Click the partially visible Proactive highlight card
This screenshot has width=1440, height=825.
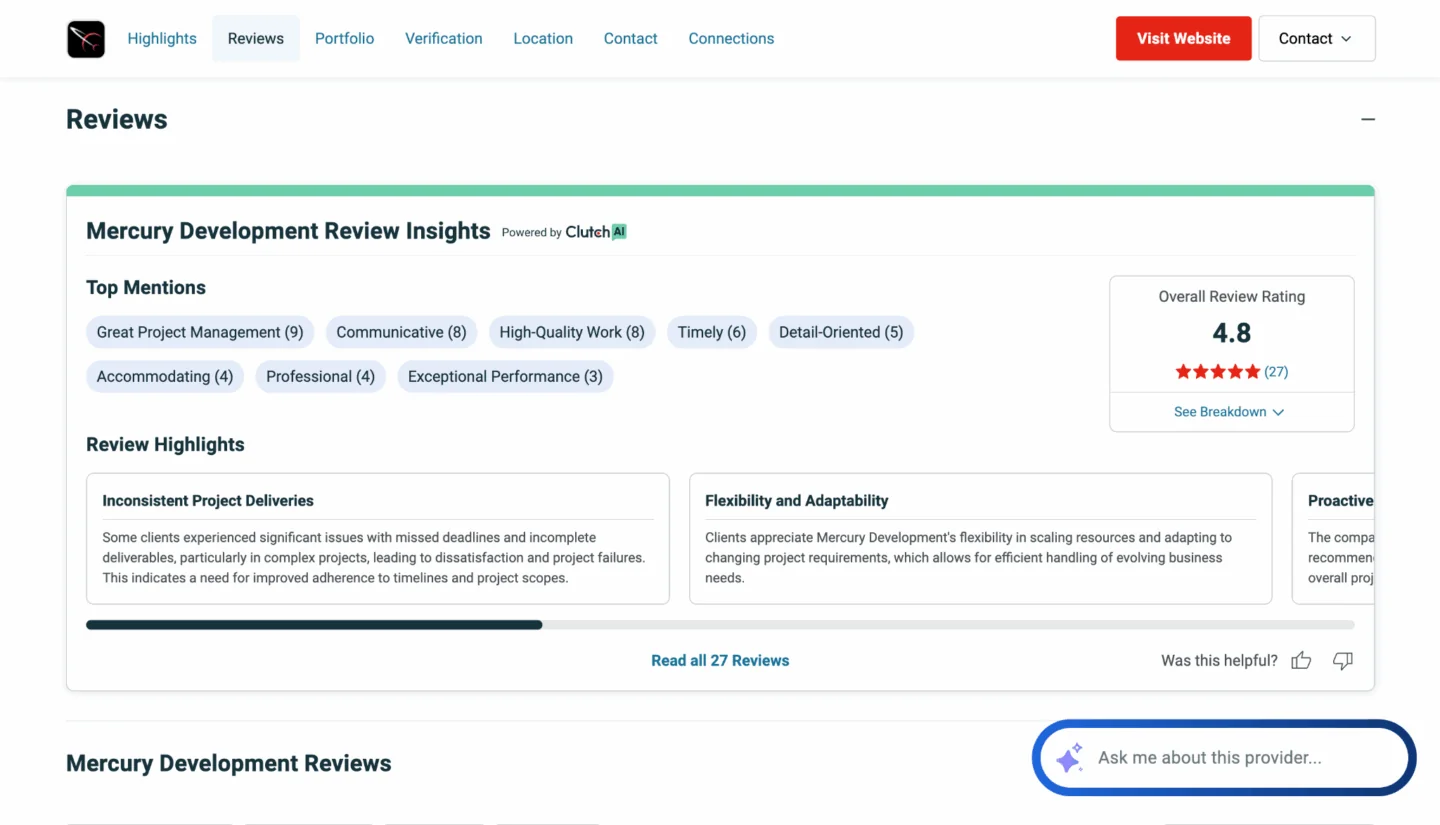1334,538
